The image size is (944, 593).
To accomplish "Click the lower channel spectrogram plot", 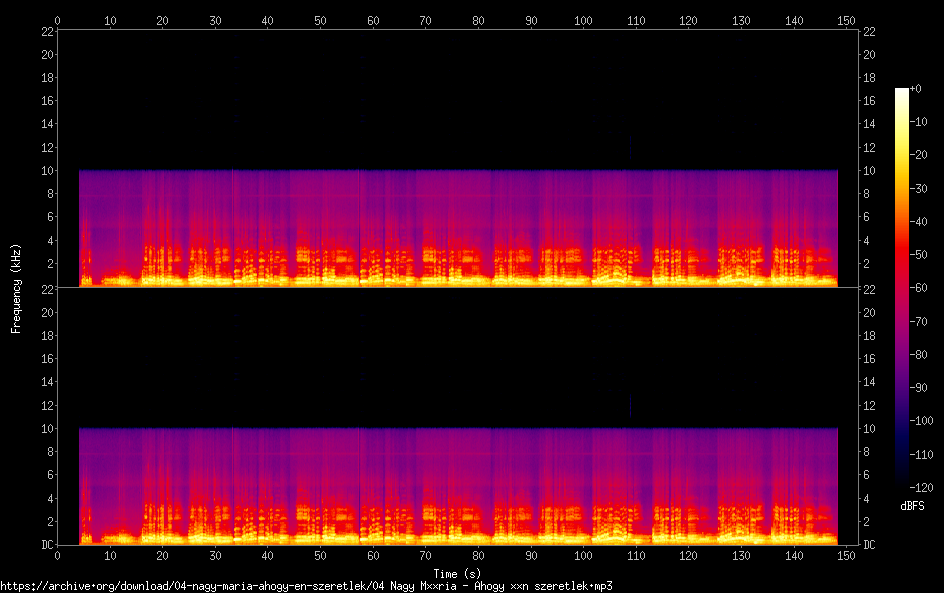I will click(x=458, y=417).
